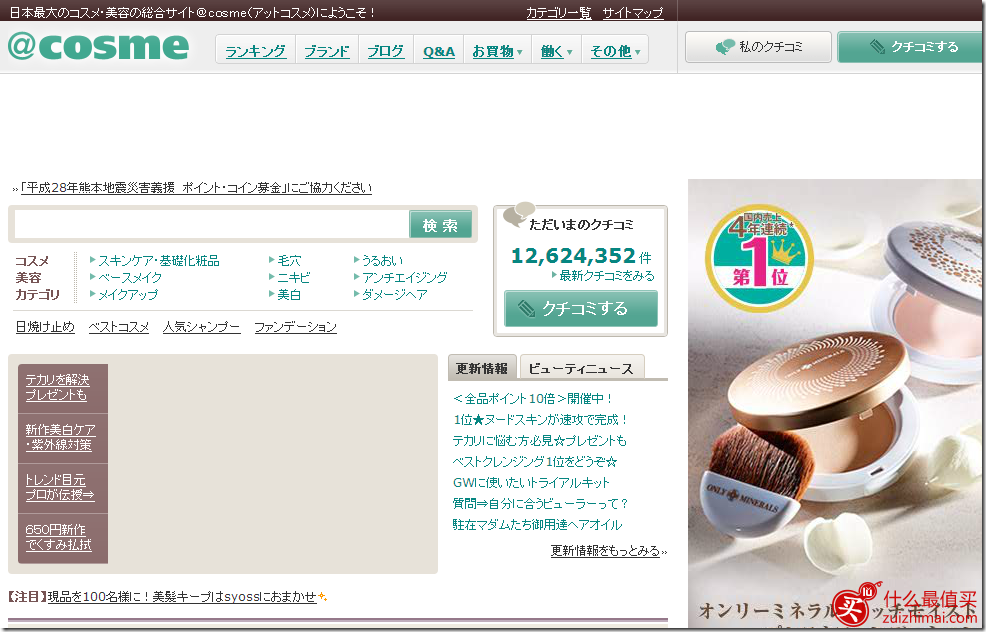Go to the ブランド menu item

point(326,52)
